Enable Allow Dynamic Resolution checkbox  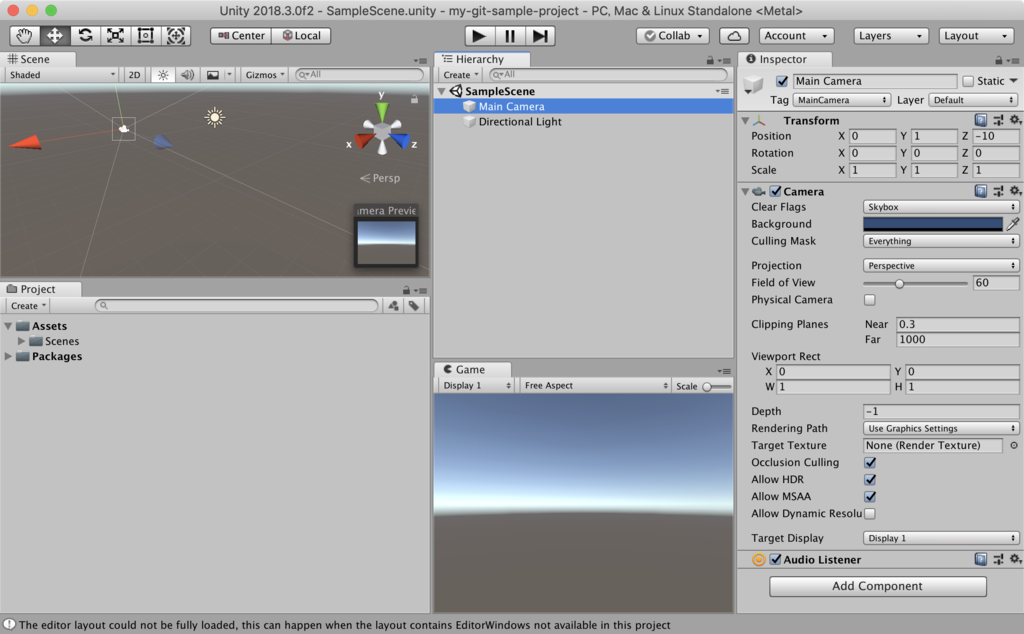[x=870, y=514]
